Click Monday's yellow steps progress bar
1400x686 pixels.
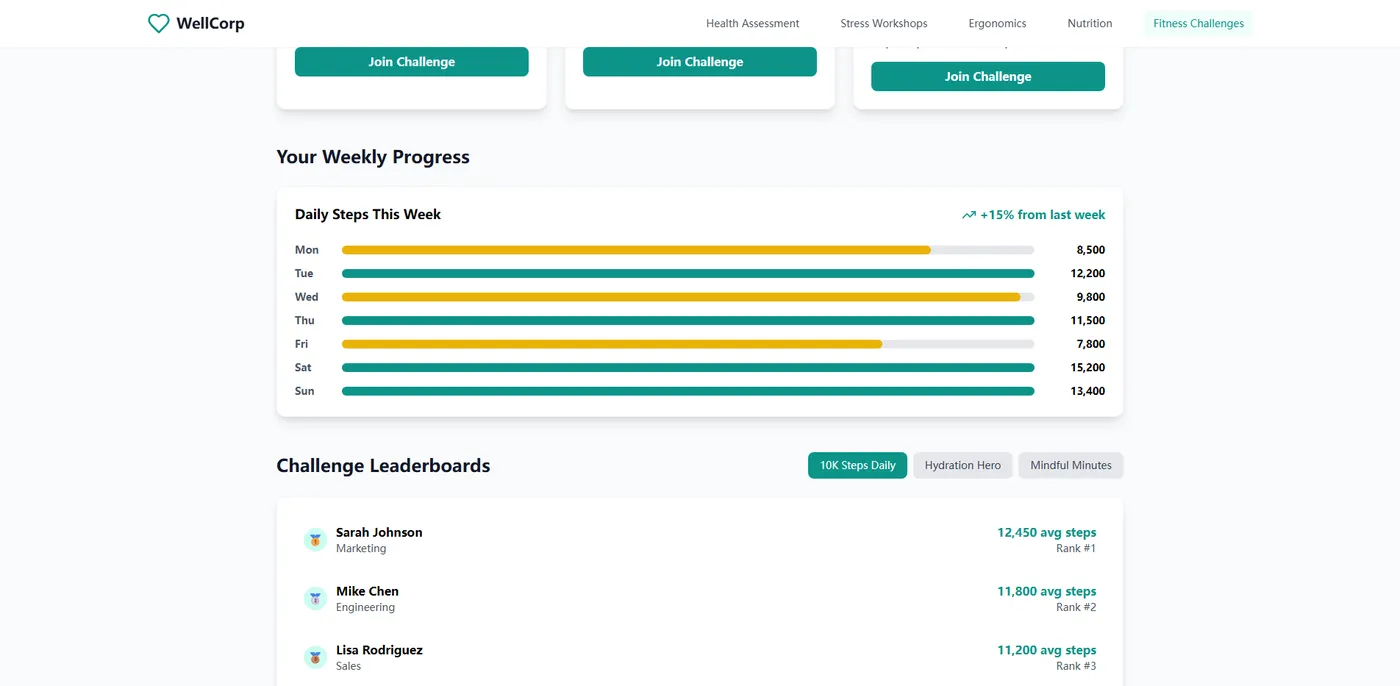636,250
